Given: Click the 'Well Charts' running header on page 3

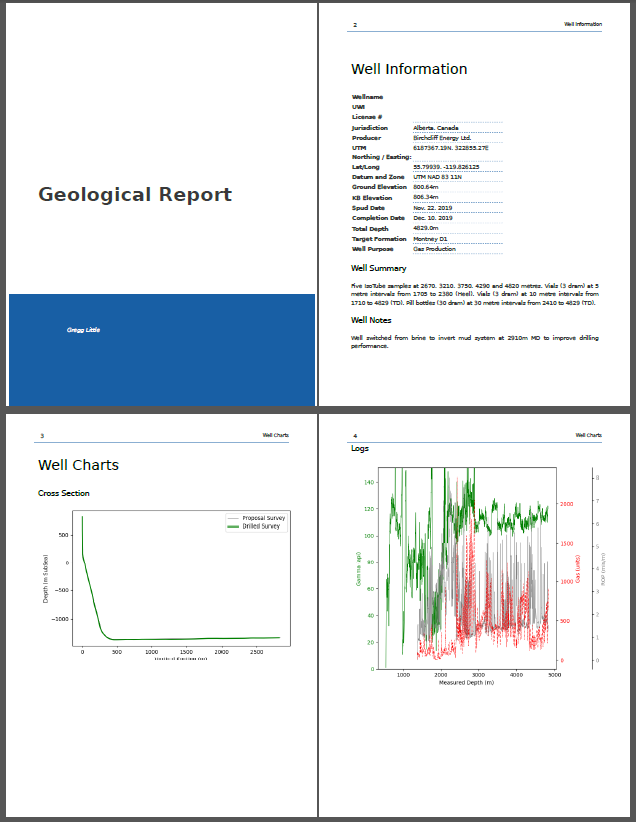Looking at the screenshot, I should coord(276,435).
